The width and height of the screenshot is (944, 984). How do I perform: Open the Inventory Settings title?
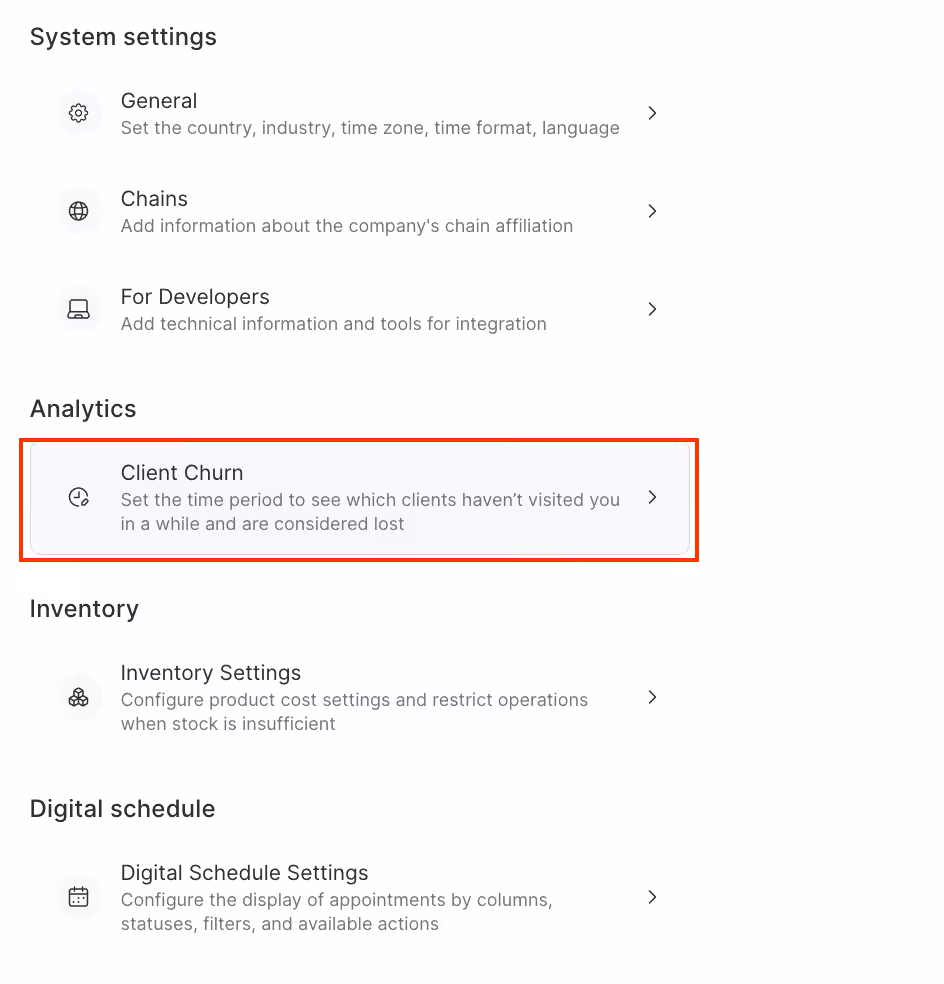(x=211, y=673)
